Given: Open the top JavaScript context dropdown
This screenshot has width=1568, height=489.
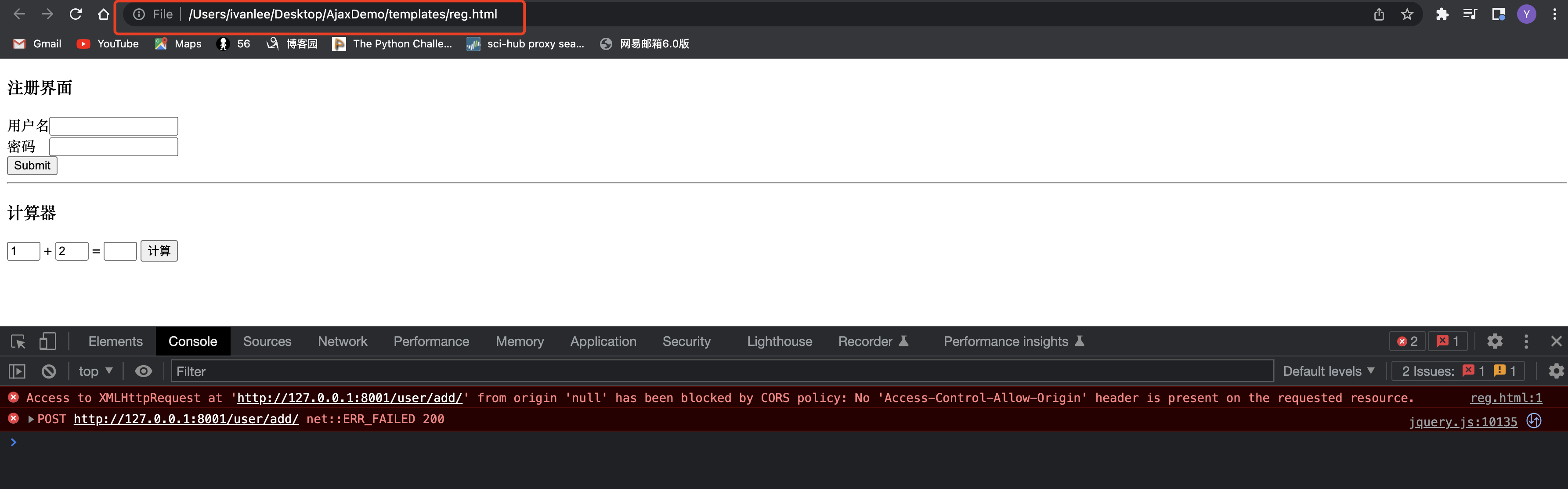Looking at the screenshot, I should coord(96,371).
